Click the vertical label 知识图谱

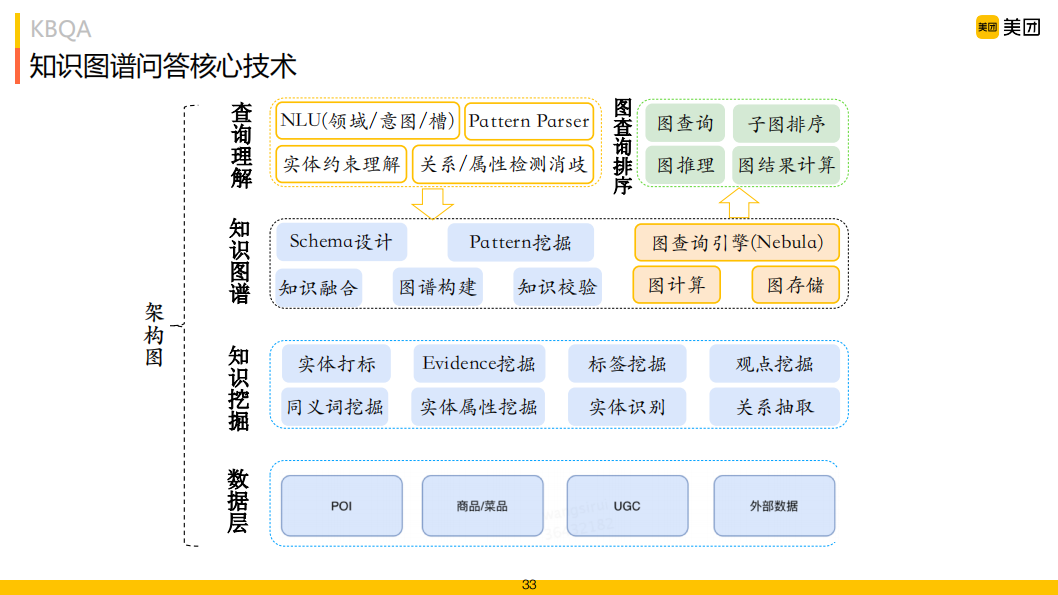(x=240, y=261)
